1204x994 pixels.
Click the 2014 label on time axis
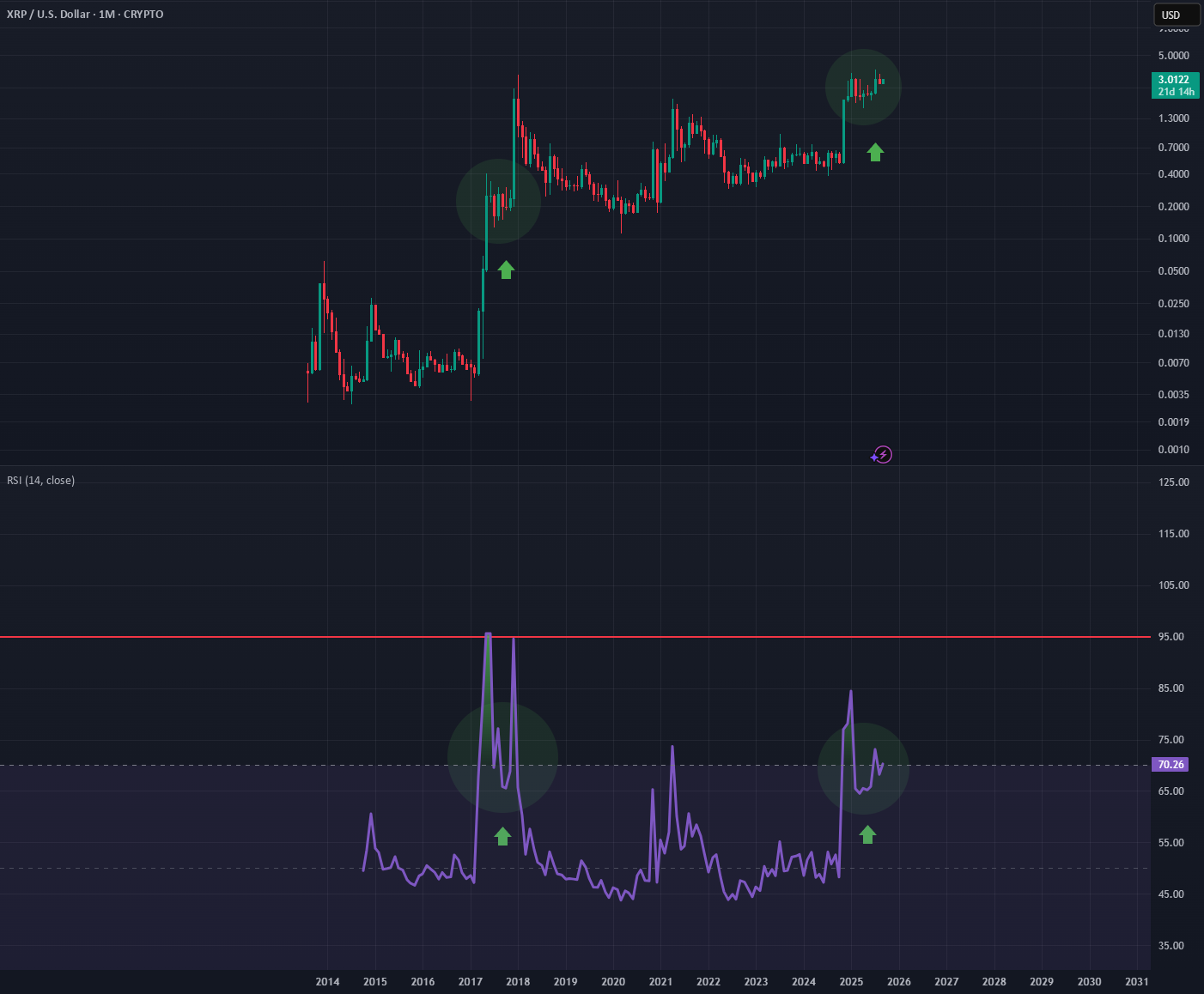(327, 982)
